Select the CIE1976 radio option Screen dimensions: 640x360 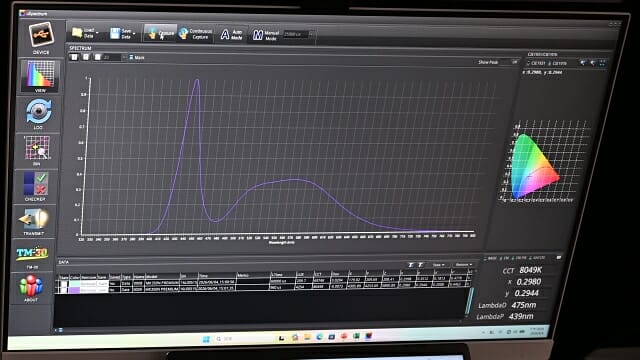[x=557, y=63]
